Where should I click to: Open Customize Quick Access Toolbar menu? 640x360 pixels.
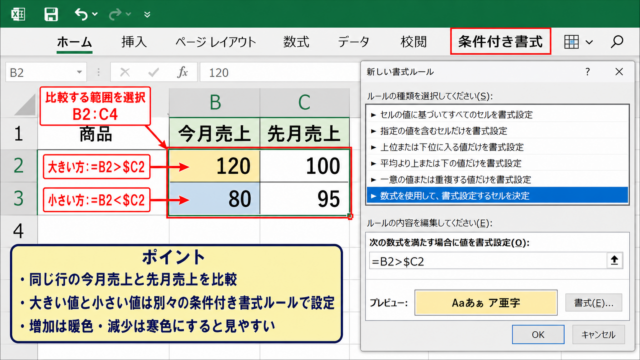click(147, 15)
